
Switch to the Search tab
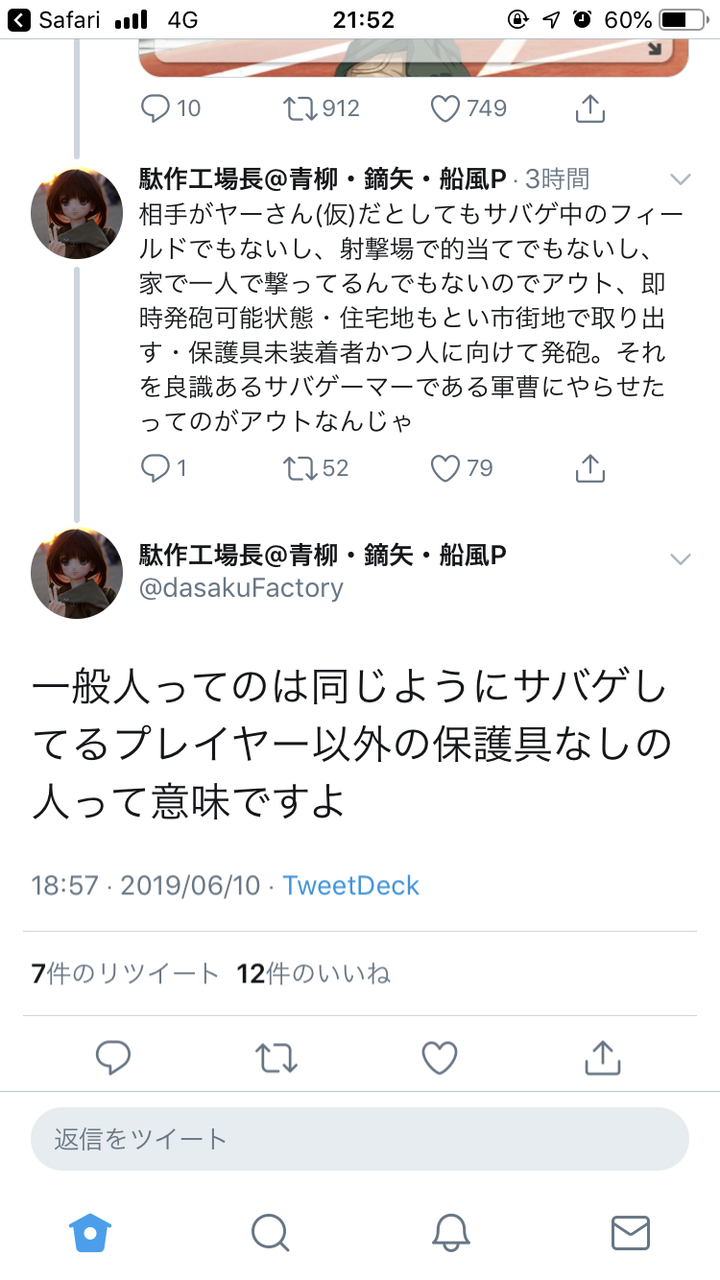(x=270, y=1233)
